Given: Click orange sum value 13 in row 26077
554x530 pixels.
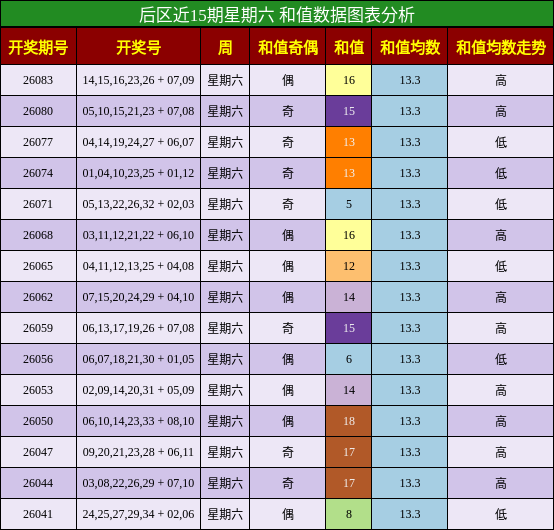Looking at the screenshot, I should pos(349,142).
